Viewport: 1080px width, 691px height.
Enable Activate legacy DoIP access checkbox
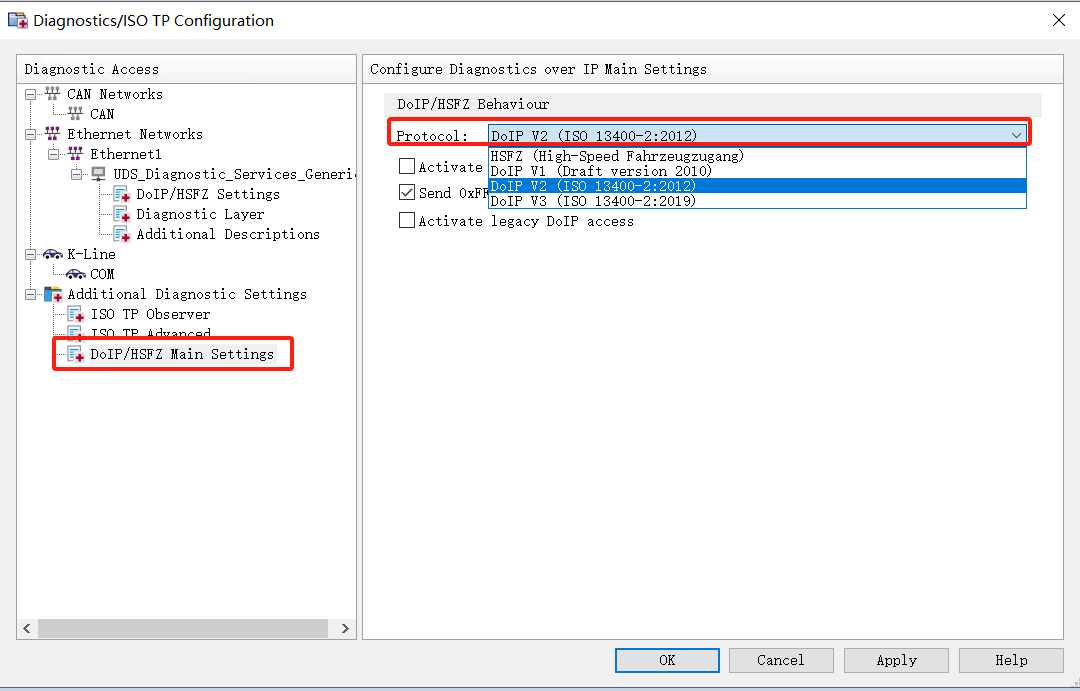pos(407,221)
